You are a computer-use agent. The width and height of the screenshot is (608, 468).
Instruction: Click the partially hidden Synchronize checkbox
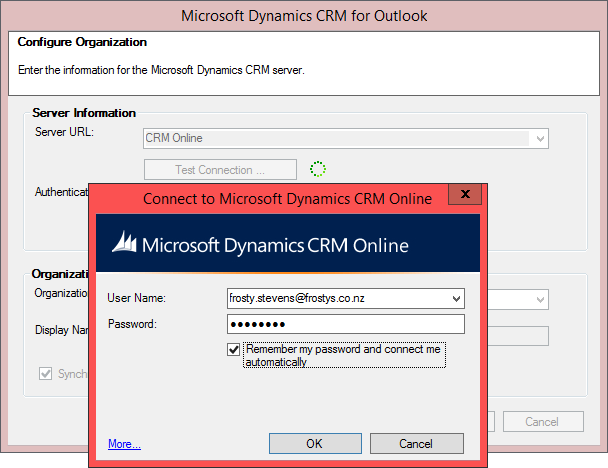(x=45, y=373)
